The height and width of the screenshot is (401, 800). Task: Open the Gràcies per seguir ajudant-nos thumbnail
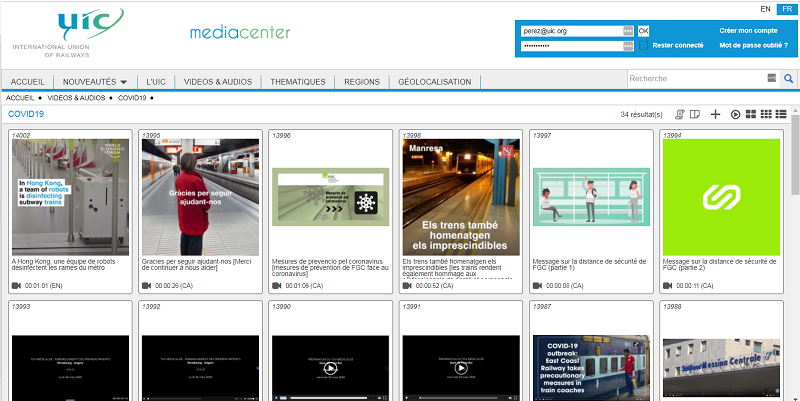[201, 197]
